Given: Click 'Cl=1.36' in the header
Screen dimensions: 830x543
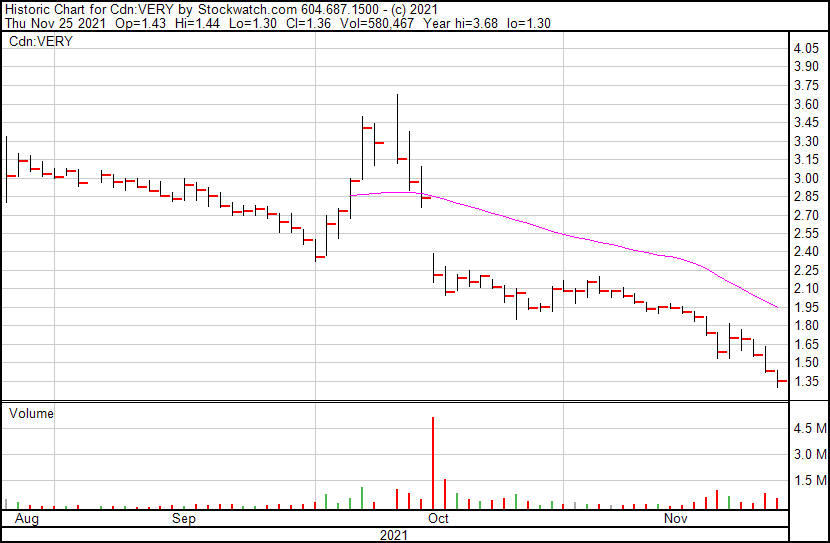Looking at the screenshot, I should point(309,23).
